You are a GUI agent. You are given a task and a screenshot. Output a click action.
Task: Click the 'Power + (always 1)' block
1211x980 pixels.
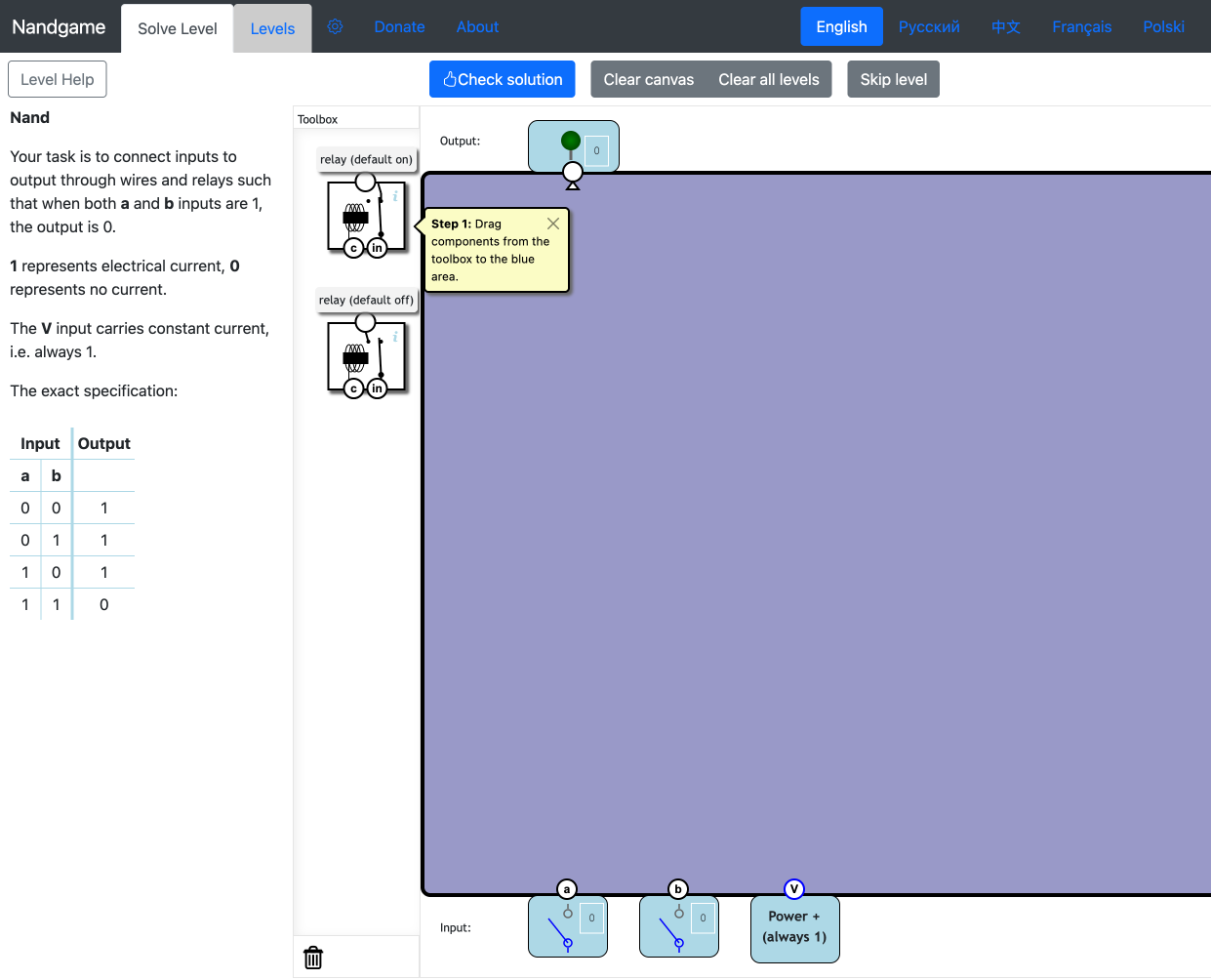(795, 929)
